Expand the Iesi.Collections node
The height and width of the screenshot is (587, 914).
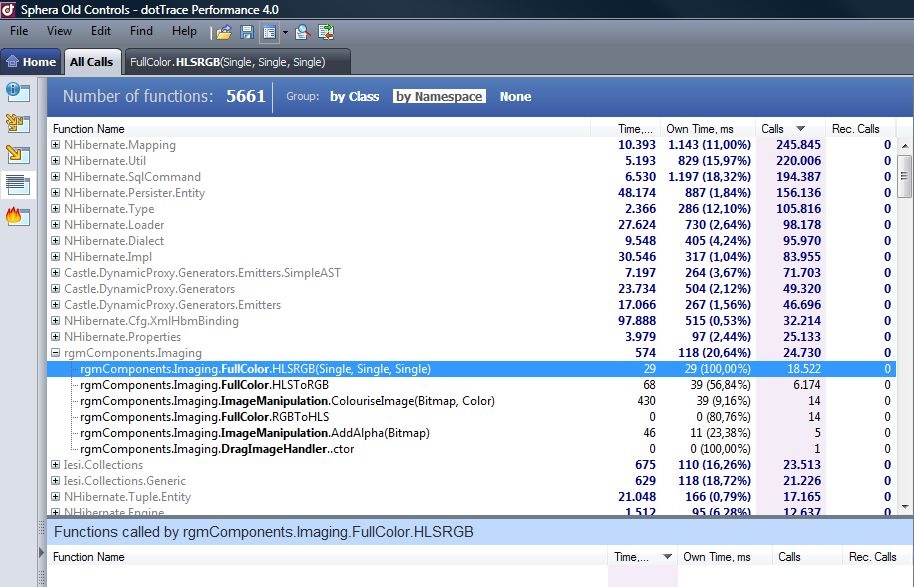coord(55,465)
